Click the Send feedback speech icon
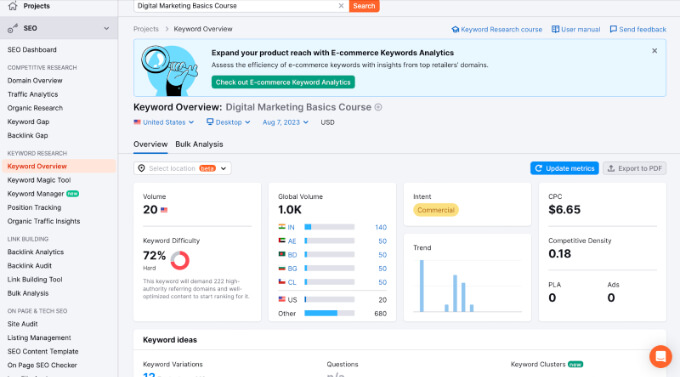The image size is (680, 377). click(x=613, y=29)
